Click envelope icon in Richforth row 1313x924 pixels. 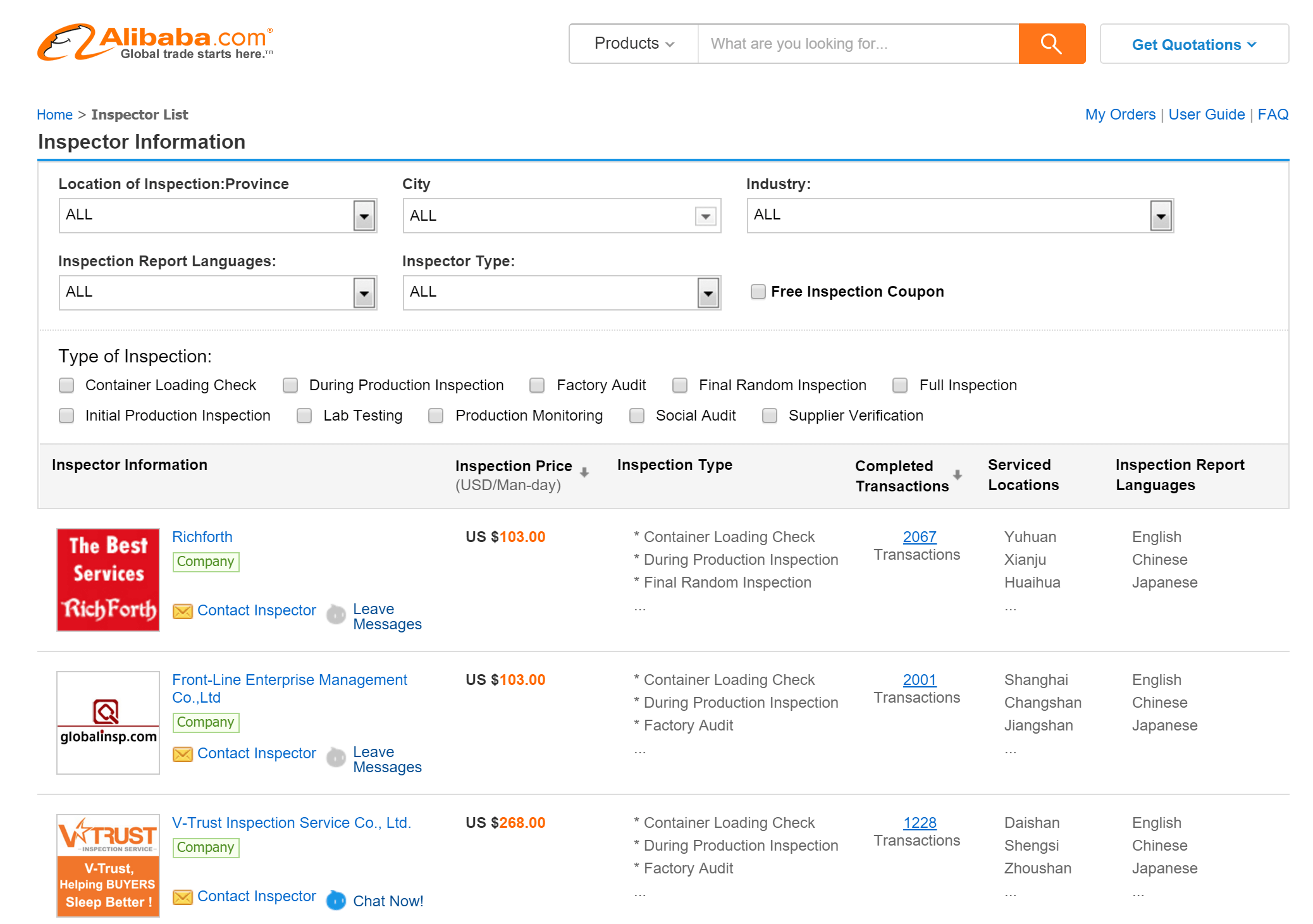coord(183,611)
